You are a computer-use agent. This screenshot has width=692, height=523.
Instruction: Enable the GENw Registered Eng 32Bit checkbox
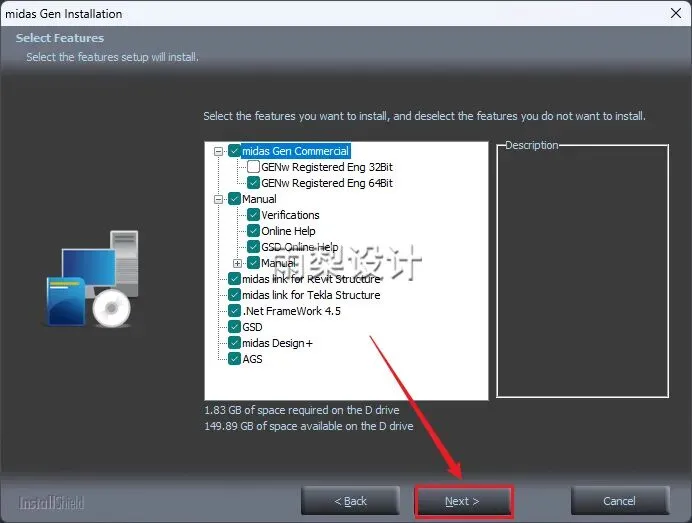[253, 167]
